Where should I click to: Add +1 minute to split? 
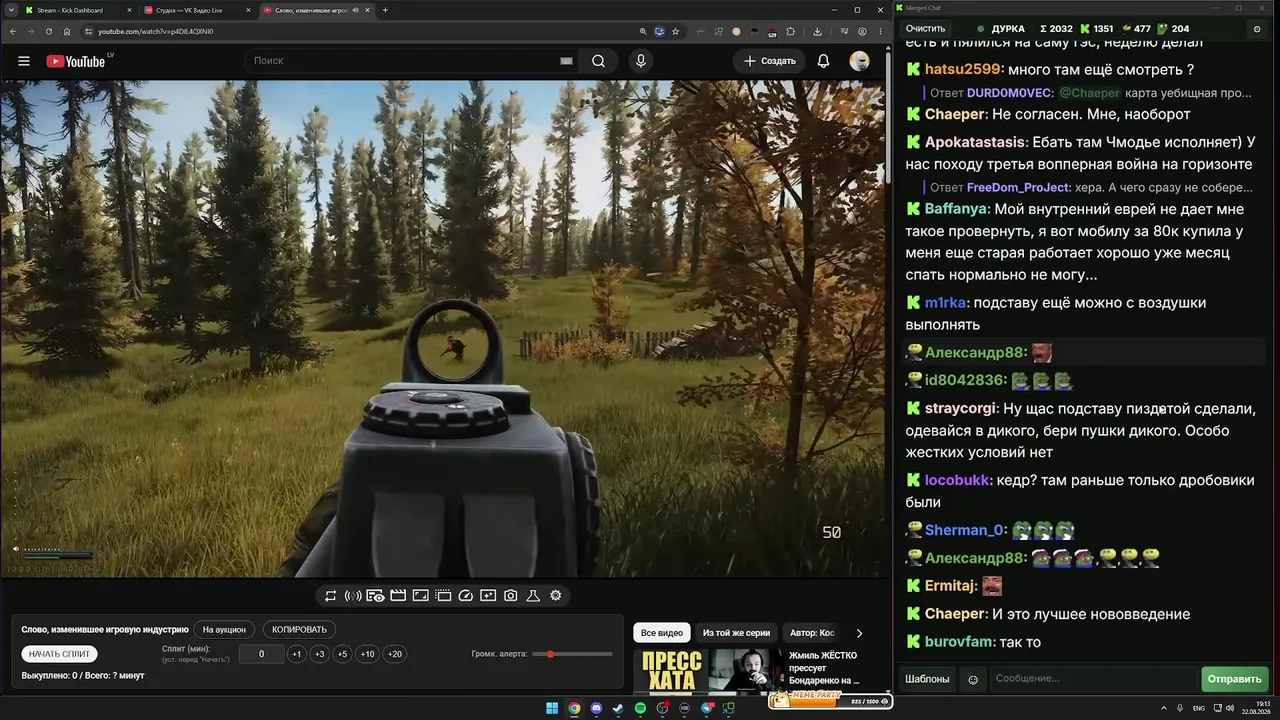296,654
